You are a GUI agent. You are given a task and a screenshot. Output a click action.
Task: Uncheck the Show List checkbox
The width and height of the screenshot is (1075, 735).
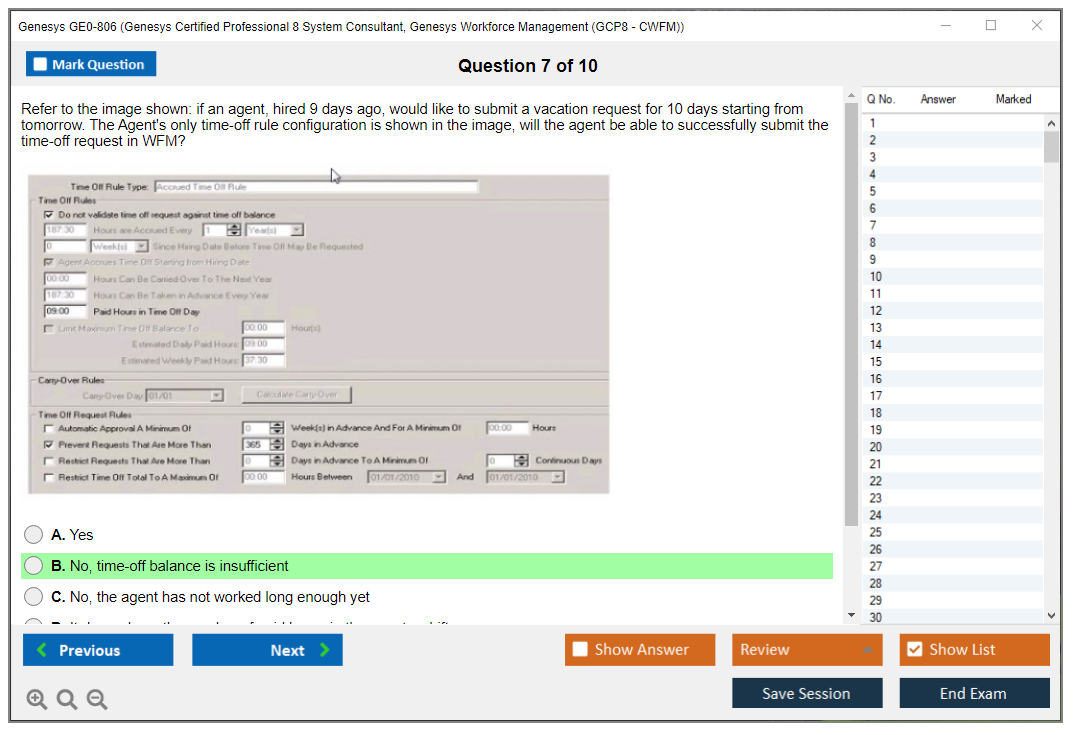[914, 650]
